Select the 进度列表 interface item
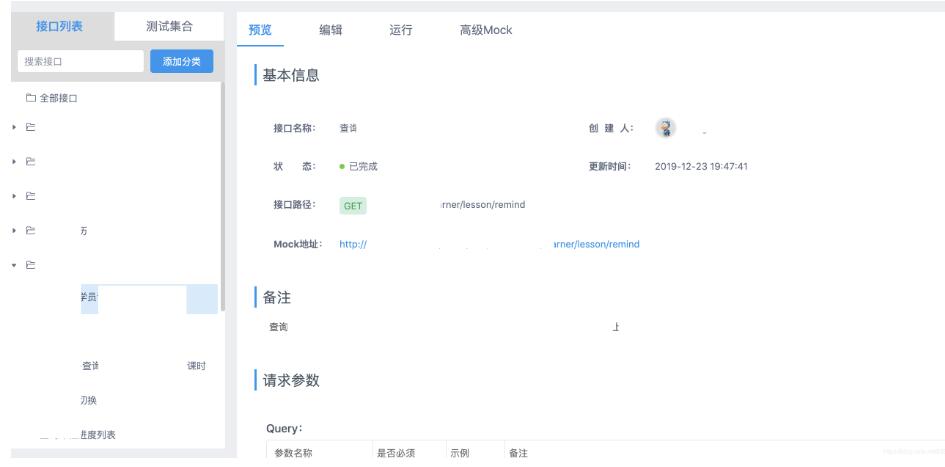The height and width of the screenshot is (467, 945). coord(98,434)
